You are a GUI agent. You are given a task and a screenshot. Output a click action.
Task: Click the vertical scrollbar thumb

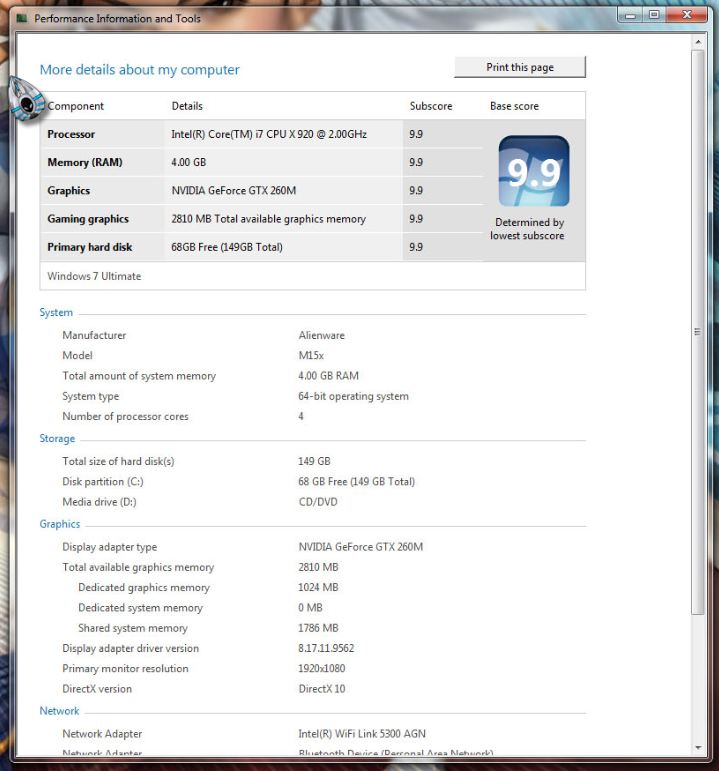698,332
